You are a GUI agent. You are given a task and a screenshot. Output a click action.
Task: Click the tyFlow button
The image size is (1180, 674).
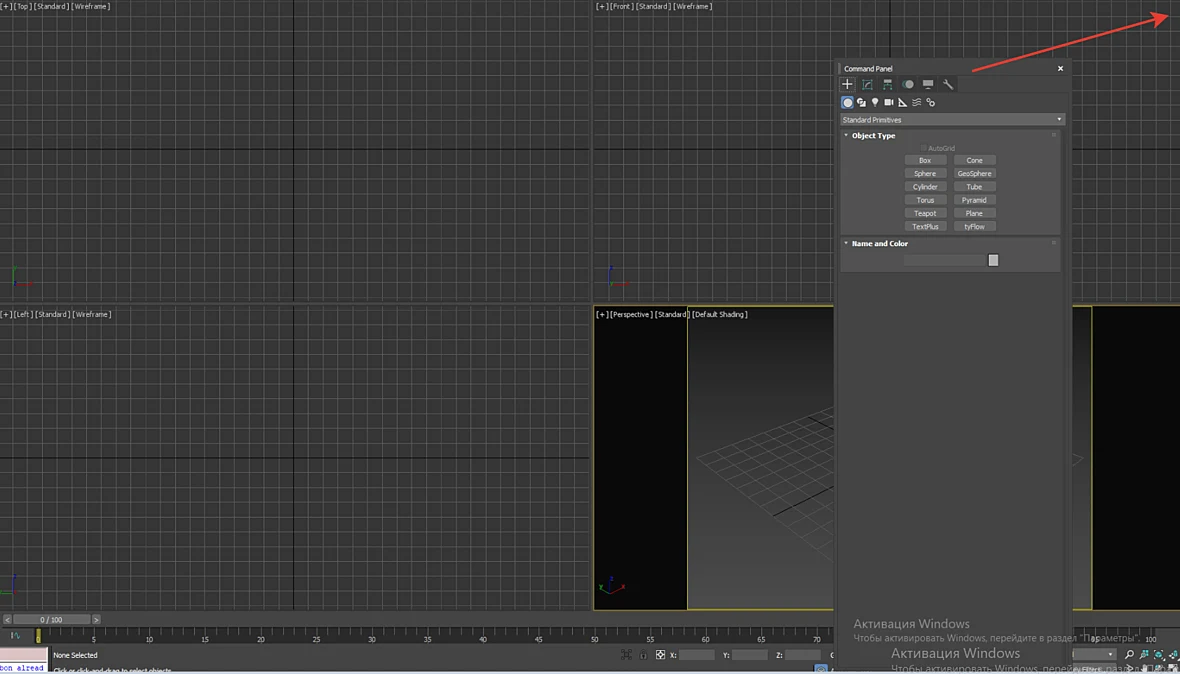975,226
